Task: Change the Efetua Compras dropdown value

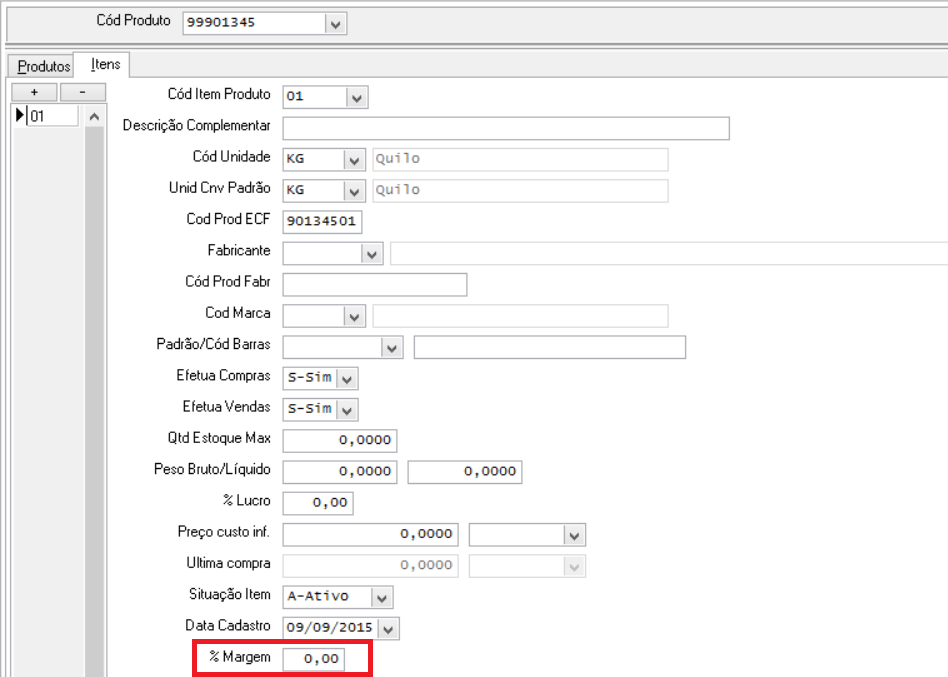Action: [347, 379]
